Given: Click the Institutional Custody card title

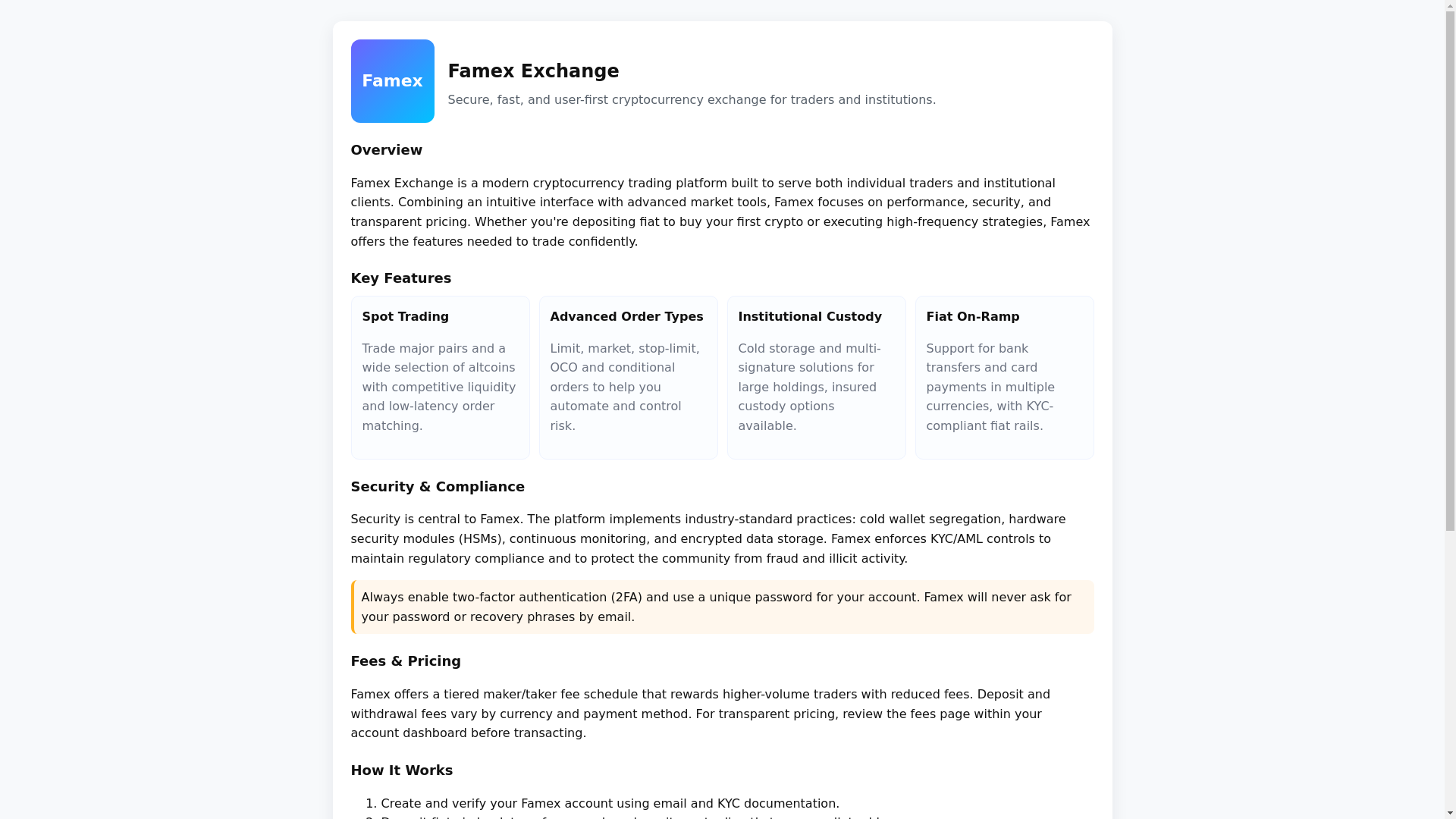Looking at the screenshot, I should [809, 317].
